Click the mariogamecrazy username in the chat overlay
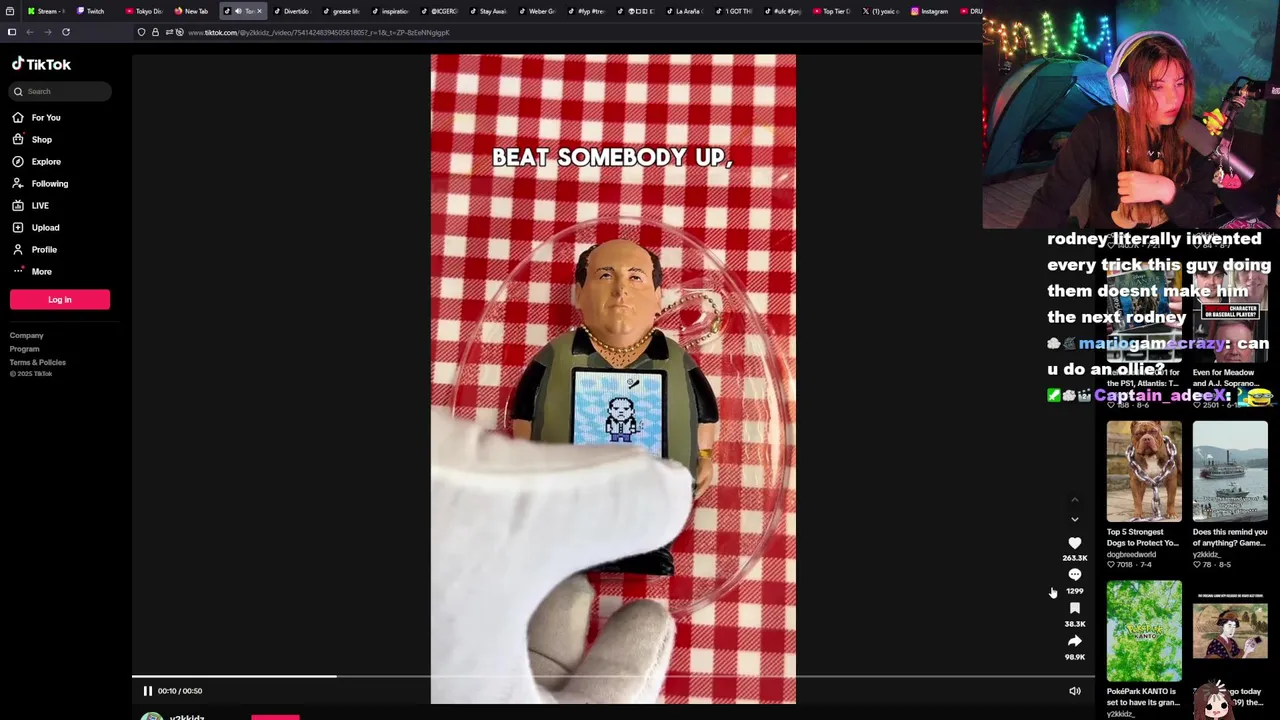 [1152, 343]
